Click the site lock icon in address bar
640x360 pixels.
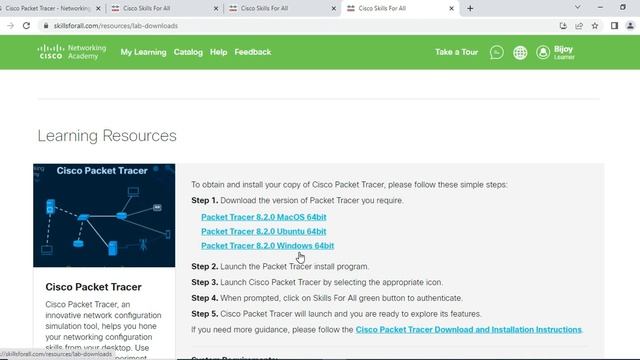pos(46,26)
